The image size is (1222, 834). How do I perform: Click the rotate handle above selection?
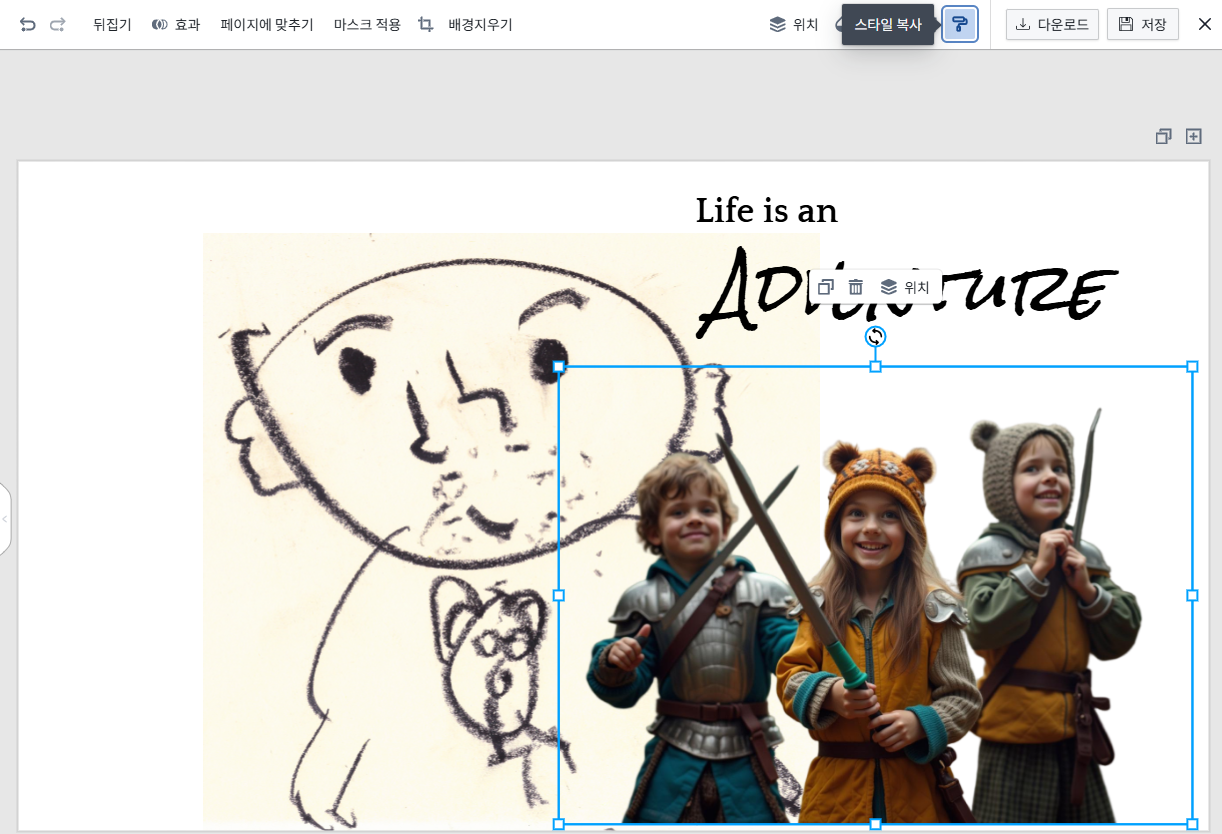pyautogui.click(x=875, y=336)
